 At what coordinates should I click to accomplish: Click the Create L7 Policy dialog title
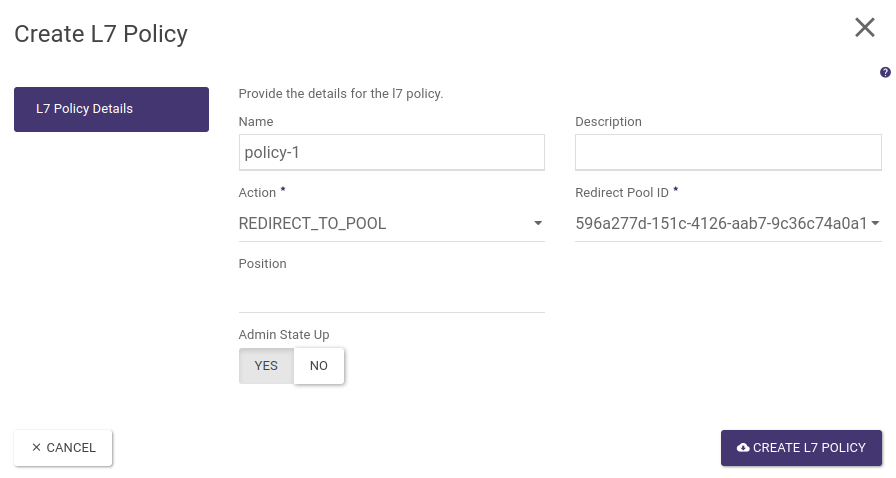101,33
